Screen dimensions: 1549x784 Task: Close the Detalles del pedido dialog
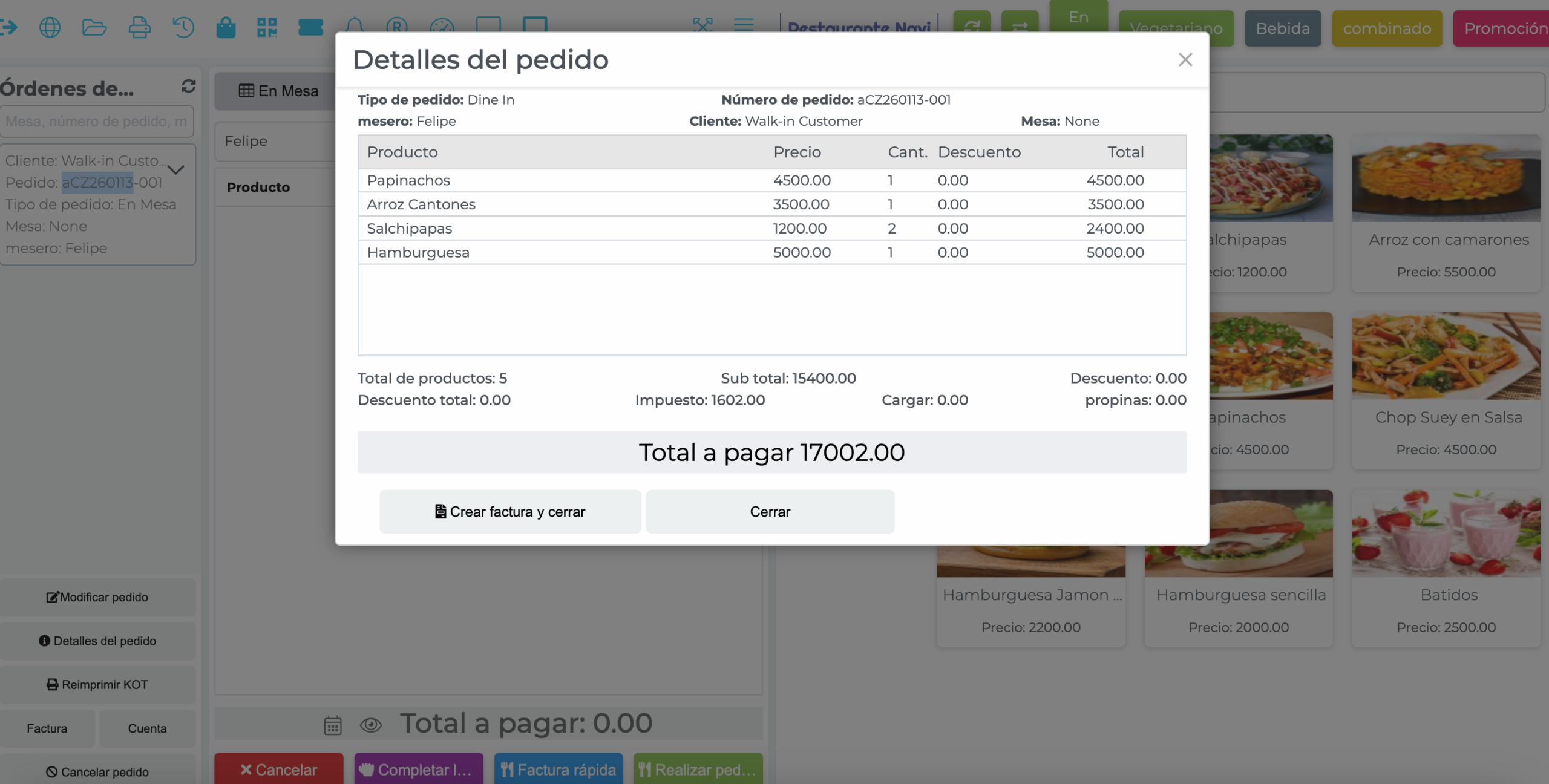pos(1185,60)
